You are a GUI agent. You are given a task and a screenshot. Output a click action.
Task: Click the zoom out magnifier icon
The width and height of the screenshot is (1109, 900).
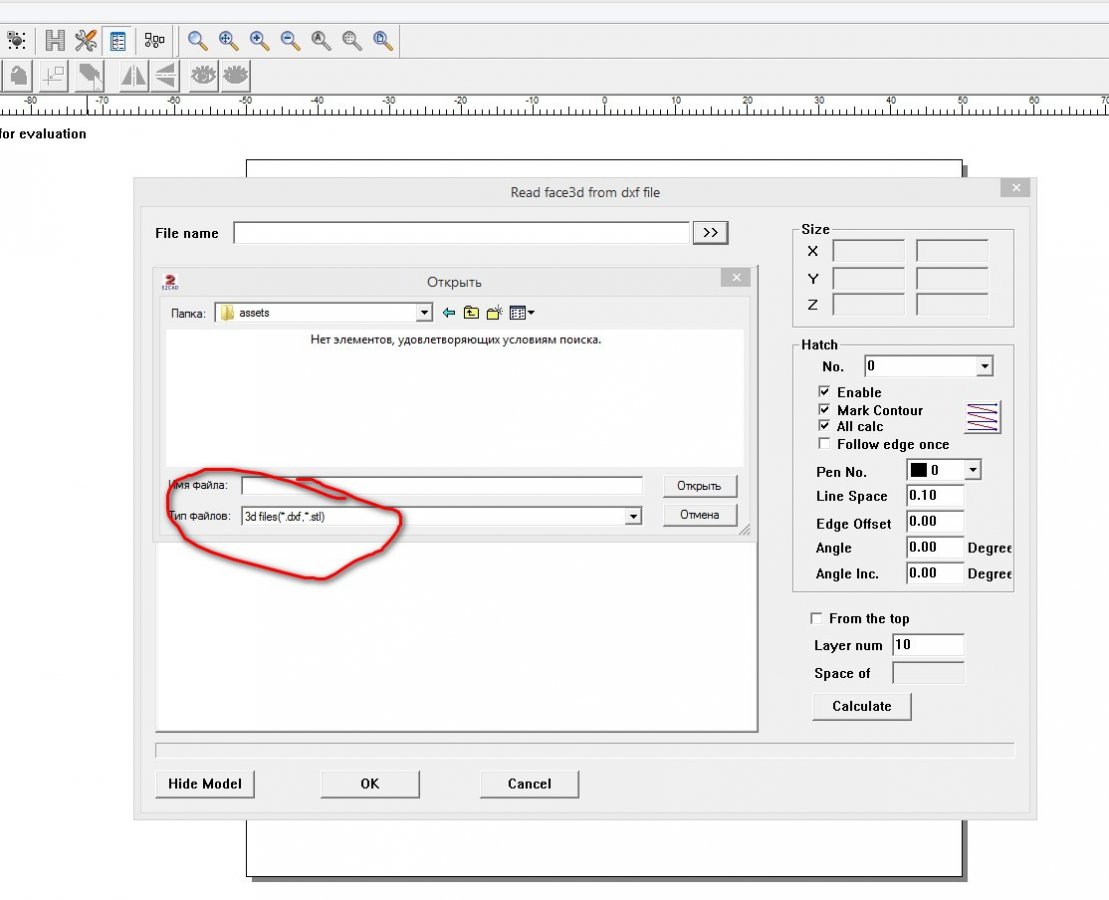click(x=290, y=40)
